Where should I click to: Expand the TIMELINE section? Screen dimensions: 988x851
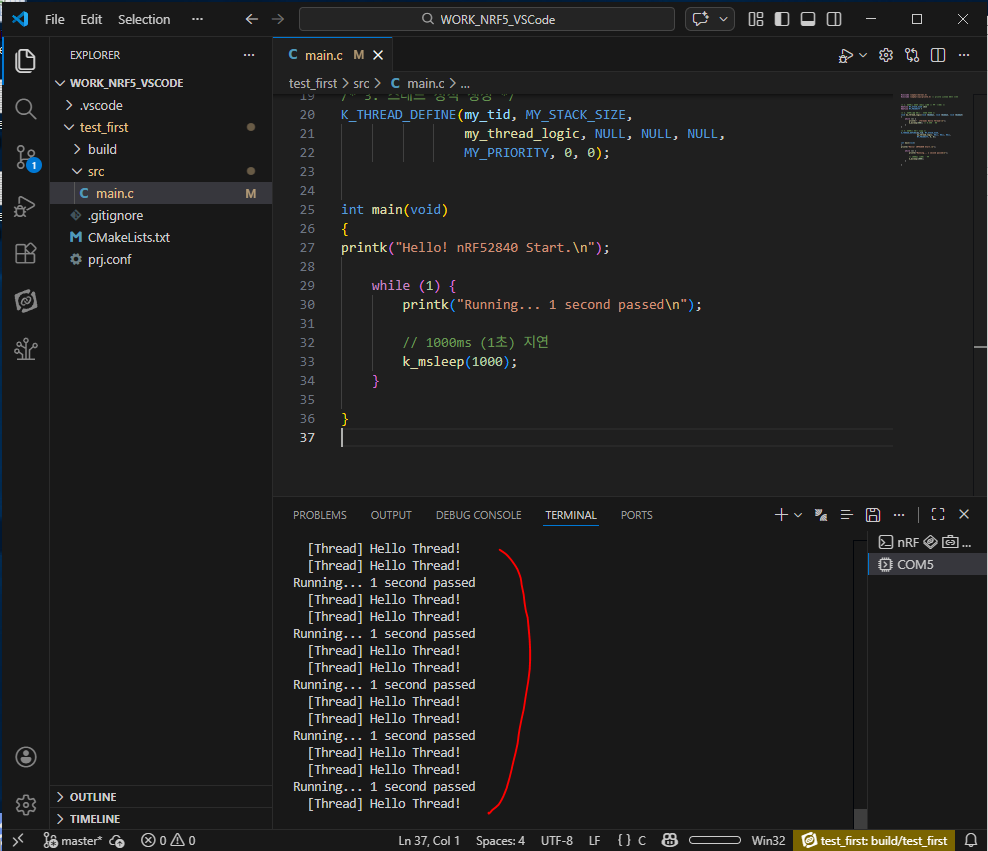pos(161,819)
